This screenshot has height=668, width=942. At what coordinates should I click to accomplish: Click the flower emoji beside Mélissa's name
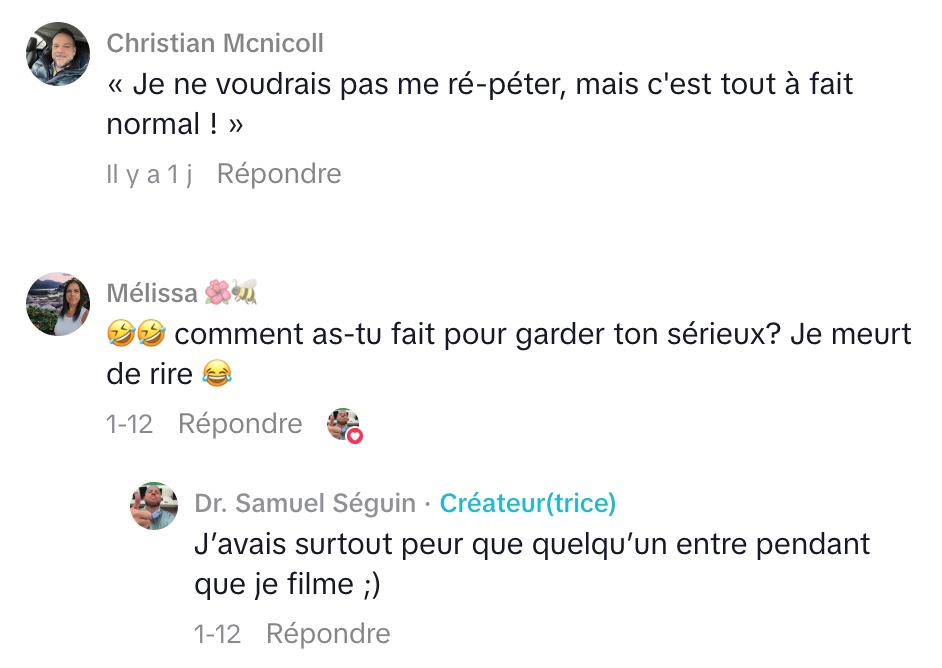coord(217,292)
